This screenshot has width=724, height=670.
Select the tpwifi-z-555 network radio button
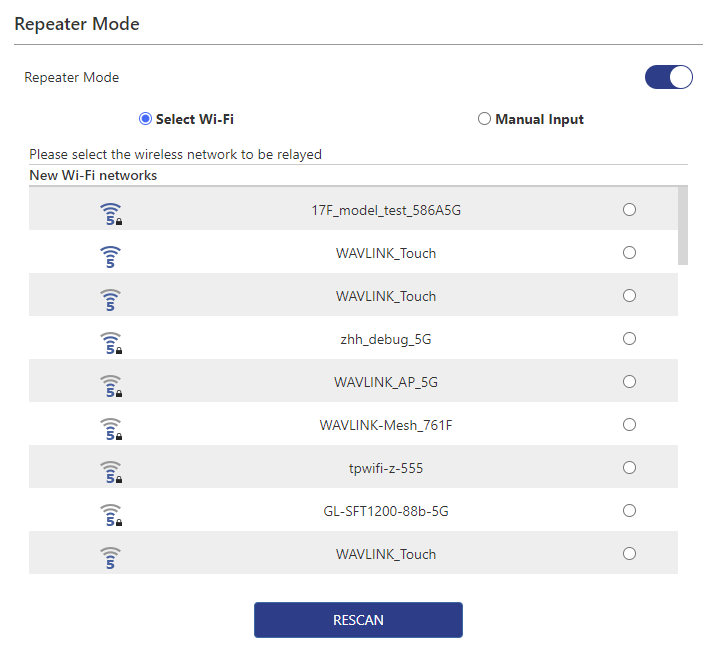pos(629,468)
